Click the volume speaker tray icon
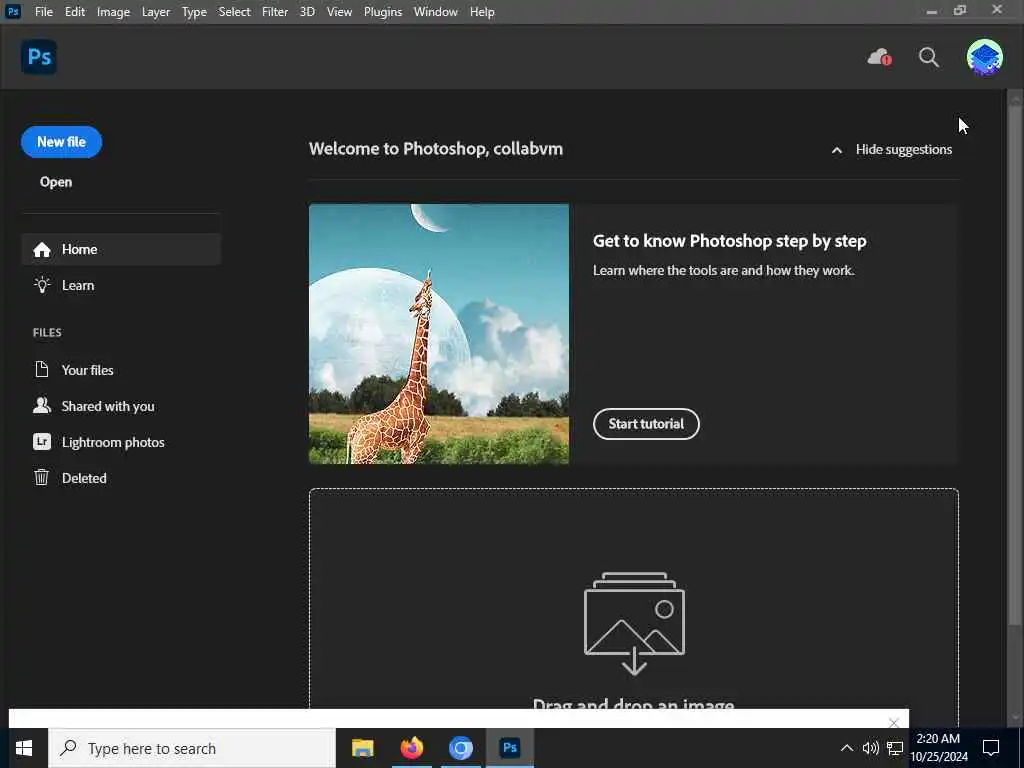Screen dimensions: 1024x768 point(871,748)
